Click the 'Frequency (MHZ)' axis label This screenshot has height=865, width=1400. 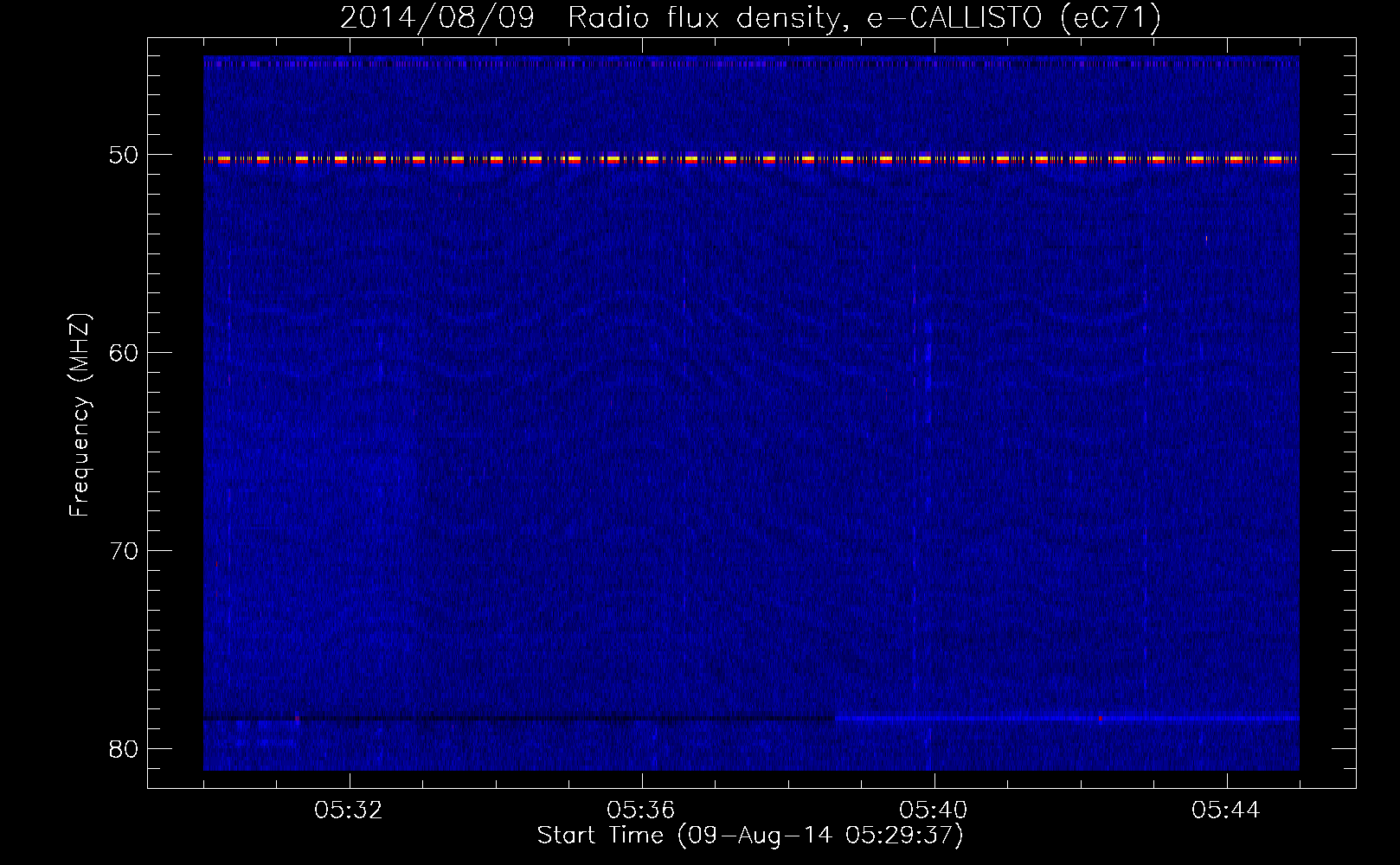(80, 415)
